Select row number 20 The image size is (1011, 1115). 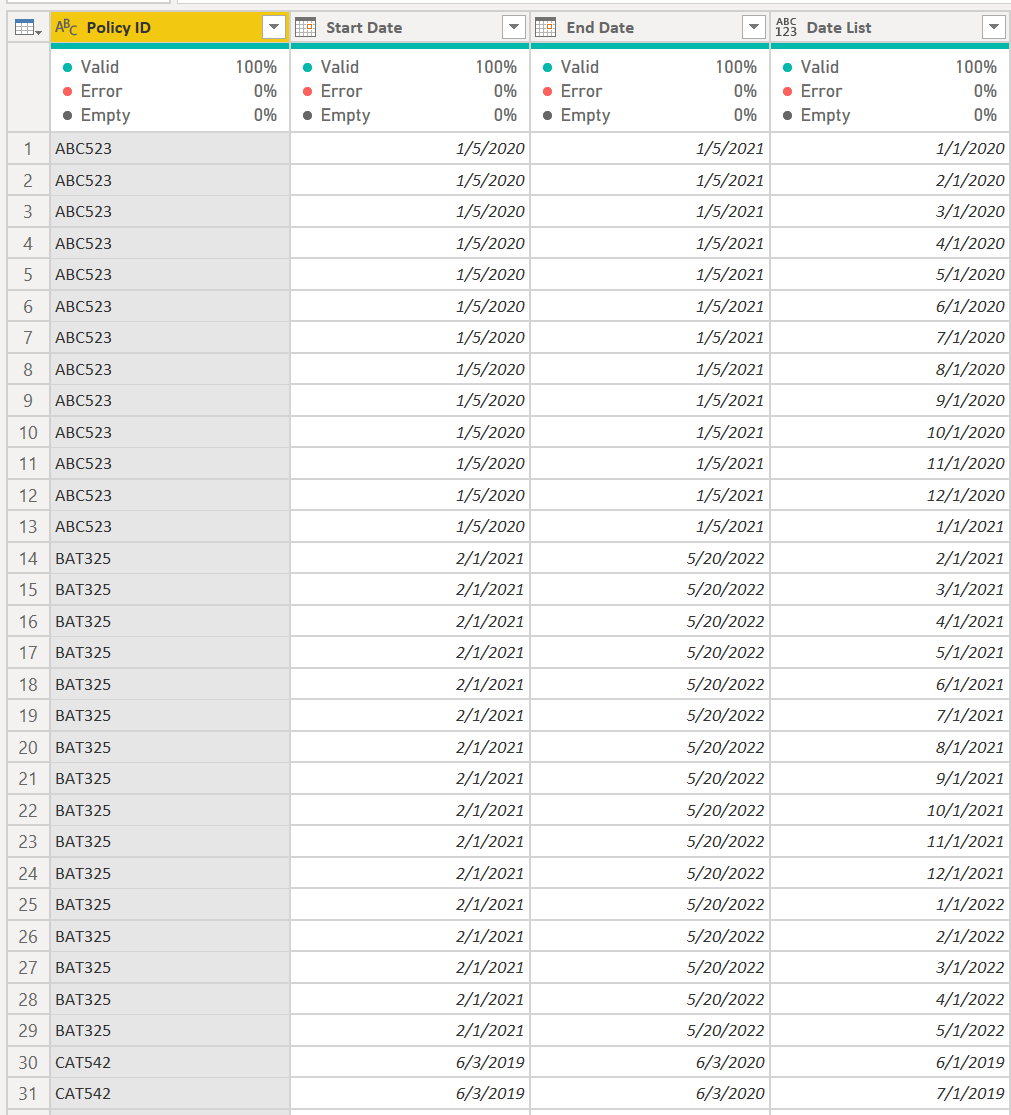coord(28,747)
